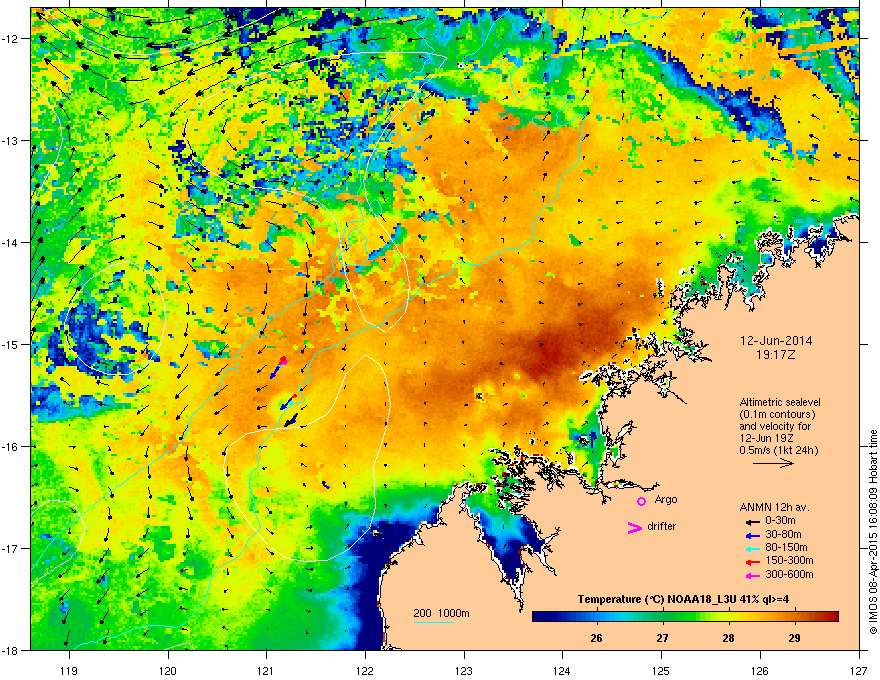
Task: Click the magenta drifter legend symbol
Action: click(x=635, y=527)
